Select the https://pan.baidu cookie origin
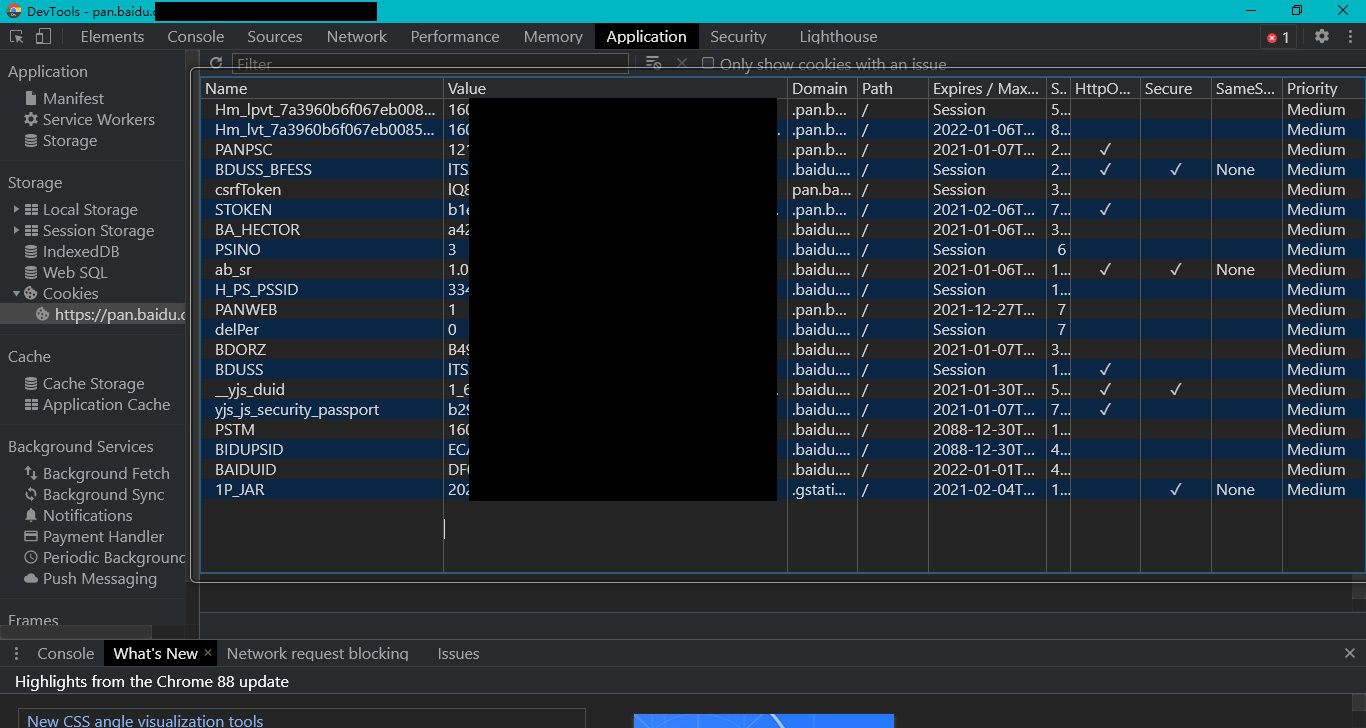The image size is (1366, 728). (x=110, y=314)
